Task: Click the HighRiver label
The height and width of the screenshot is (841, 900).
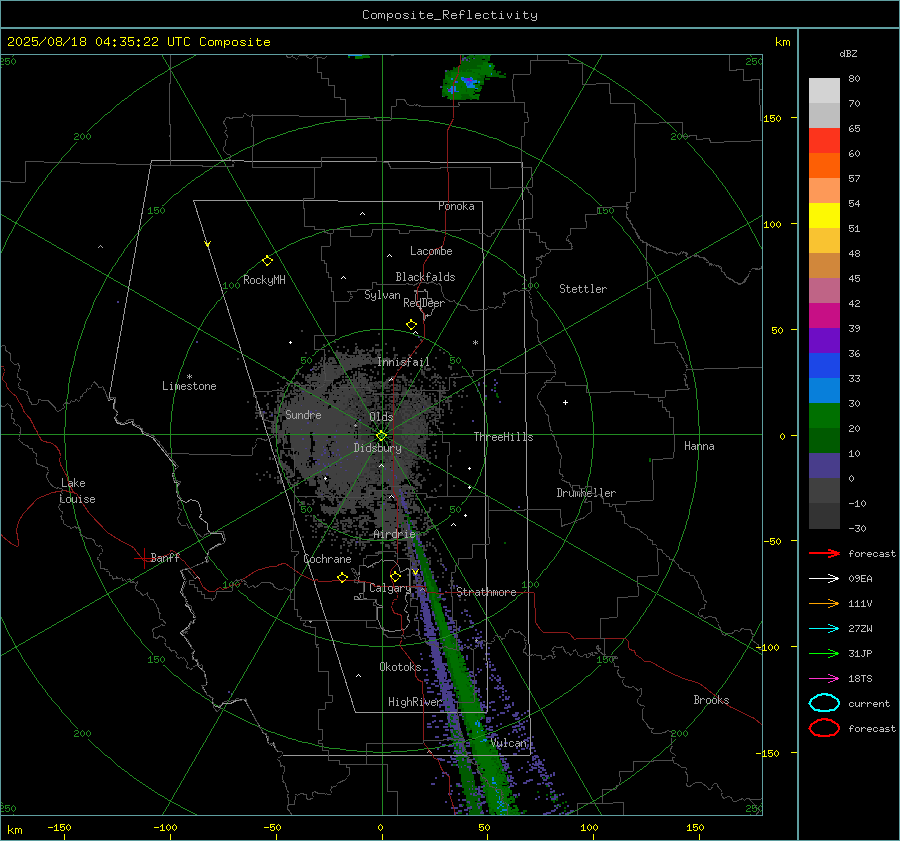Action: coord(415,702)
